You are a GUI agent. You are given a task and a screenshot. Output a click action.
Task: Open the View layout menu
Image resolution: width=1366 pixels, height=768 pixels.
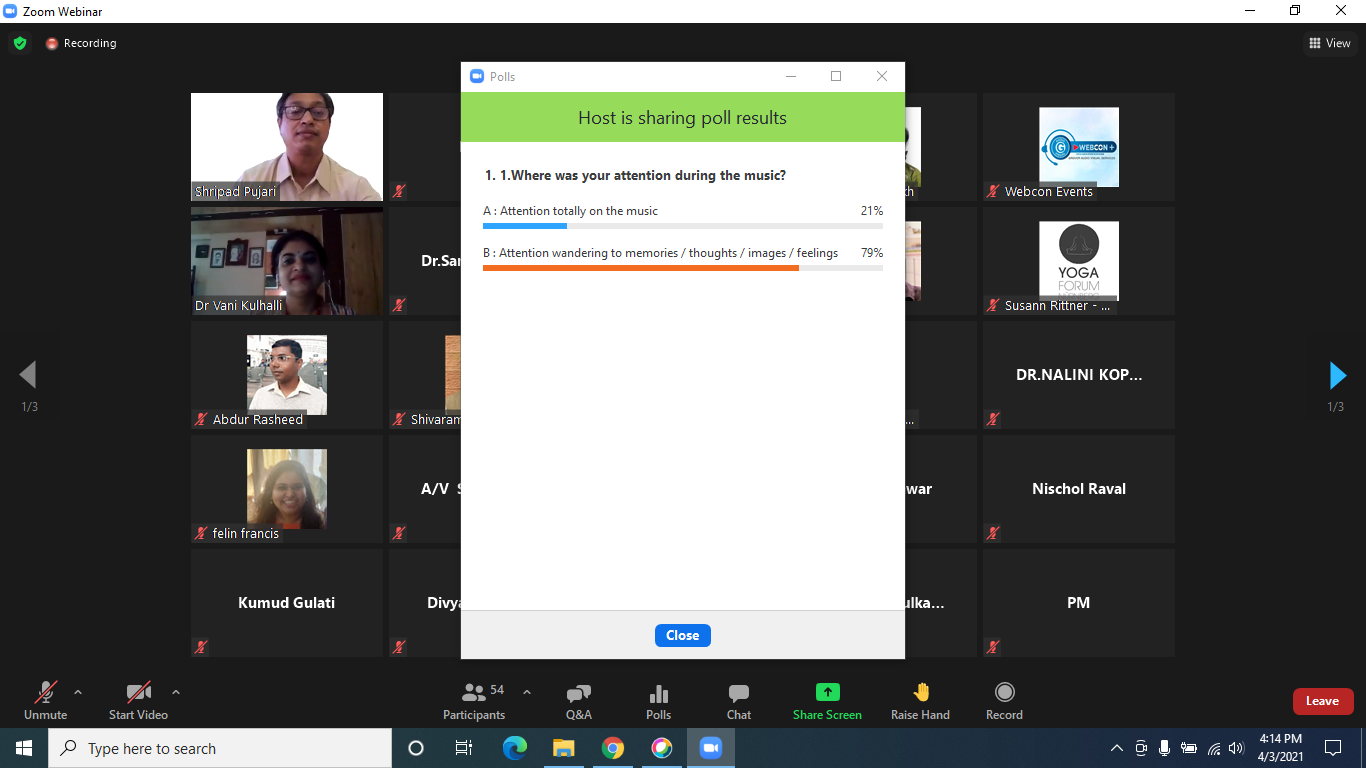click(x=1330, y=43)
